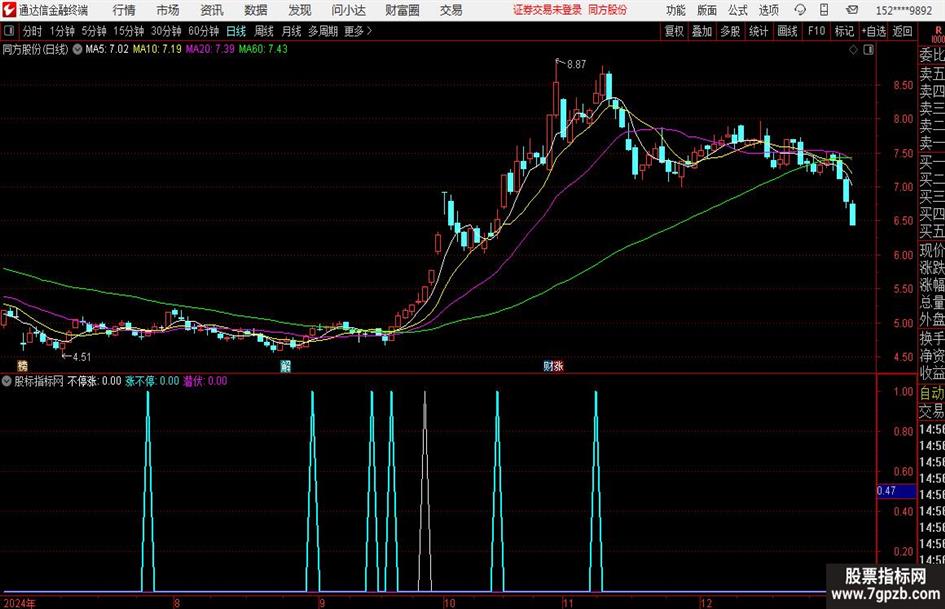Open the F10 company info
Screen dimensions: 945x609
pos(816,31)
